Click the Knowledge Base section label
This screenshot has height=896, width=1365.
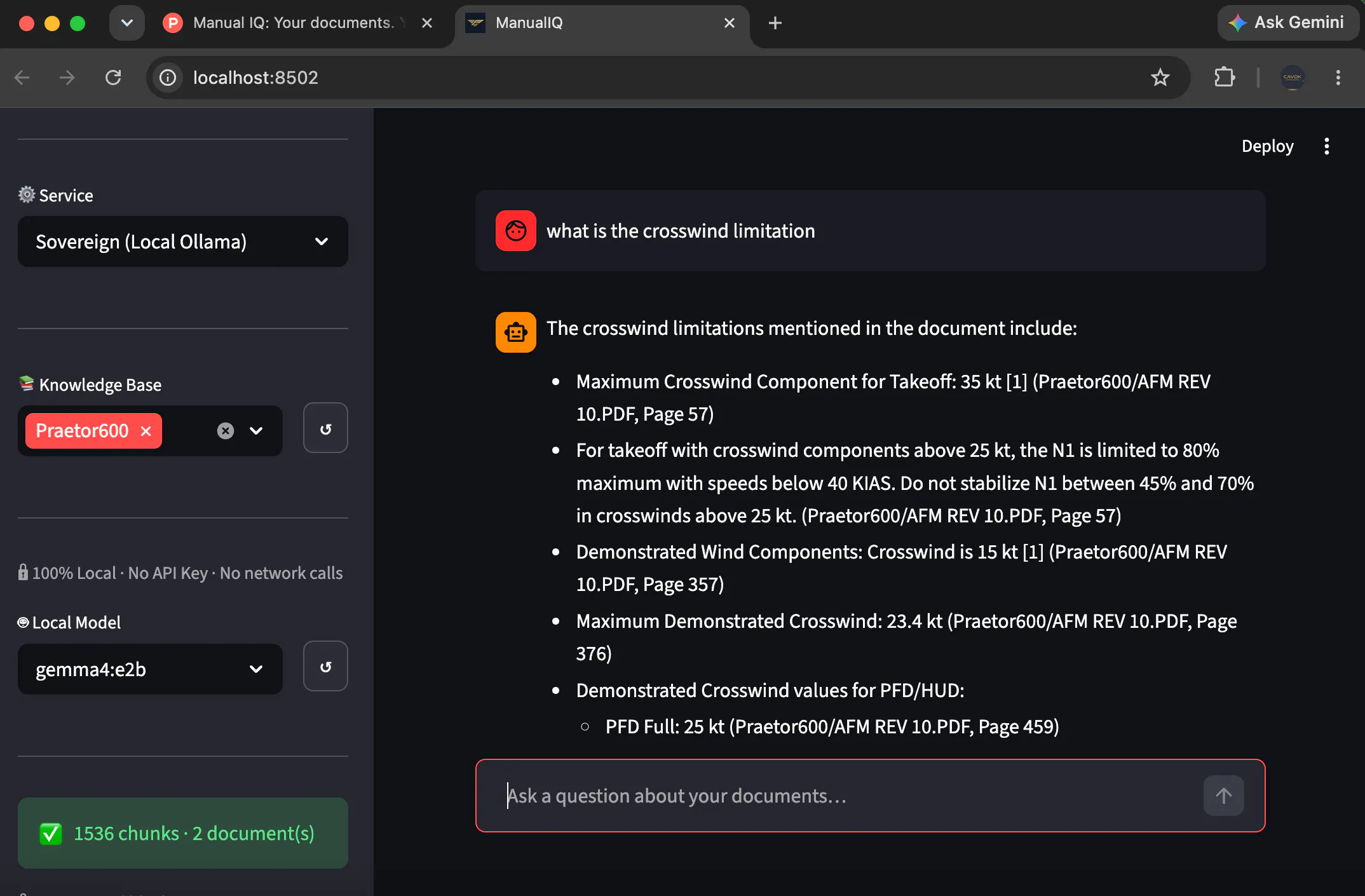pyautogui.click(x=90, y=384)
